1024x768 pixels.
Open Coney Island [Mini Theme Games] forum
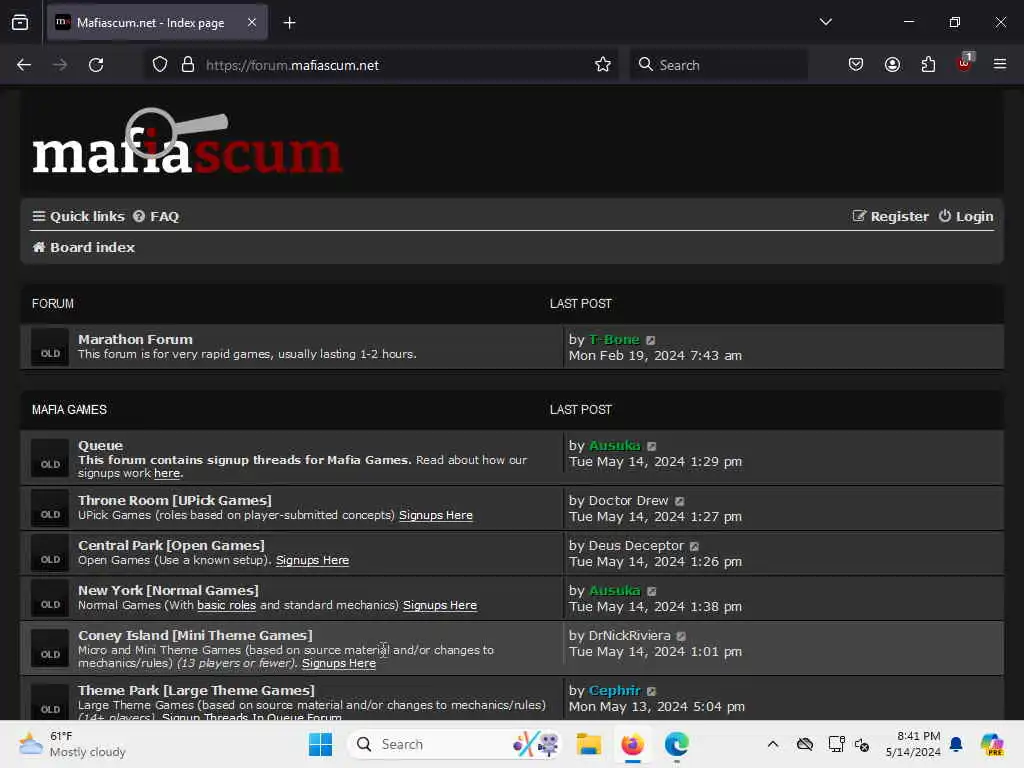(195, 635)
